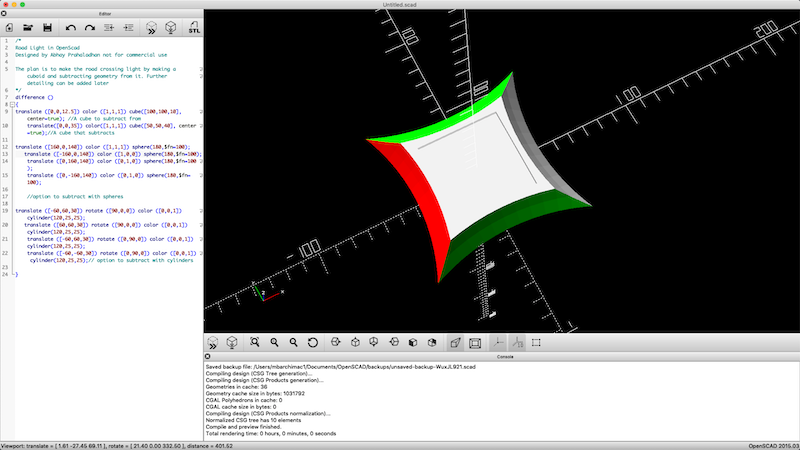This screenshot has height=450, width=800.
Task: Toggle orthogonal projection view
Action: click(x=475, y=342)
